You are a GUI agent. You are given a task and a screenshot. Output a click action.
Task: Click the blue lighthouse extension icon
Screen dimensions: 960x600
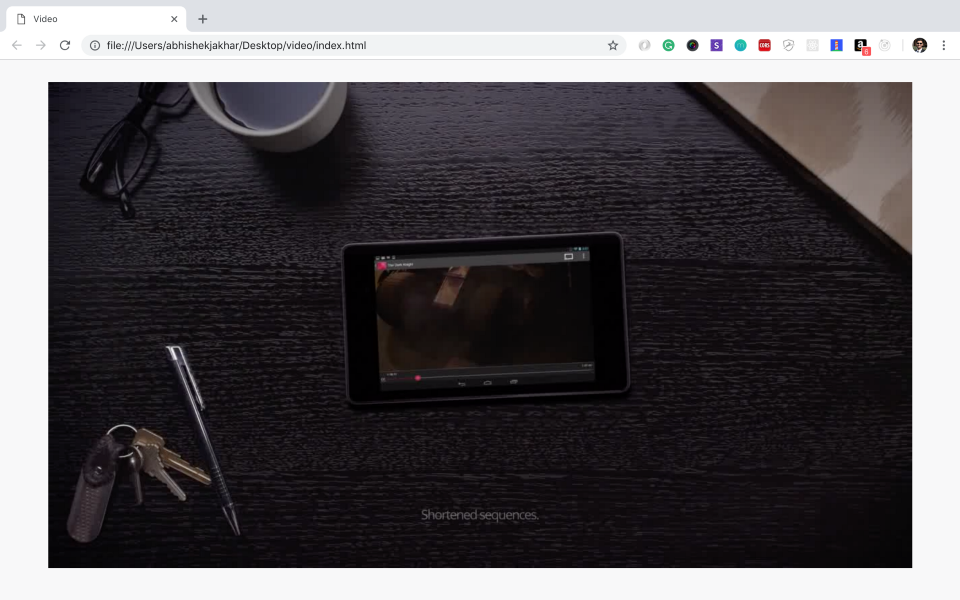tap(836, 45)
